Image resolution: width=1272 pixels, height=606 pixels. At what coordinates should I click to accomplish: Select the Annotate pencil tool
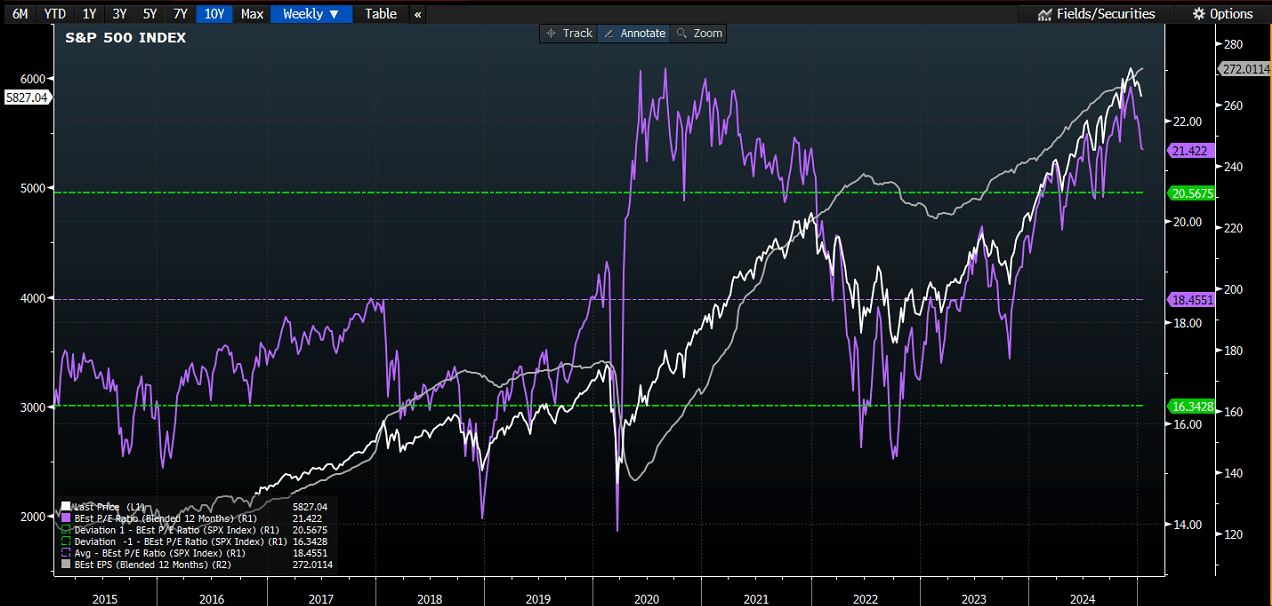(x=633, y=33)
